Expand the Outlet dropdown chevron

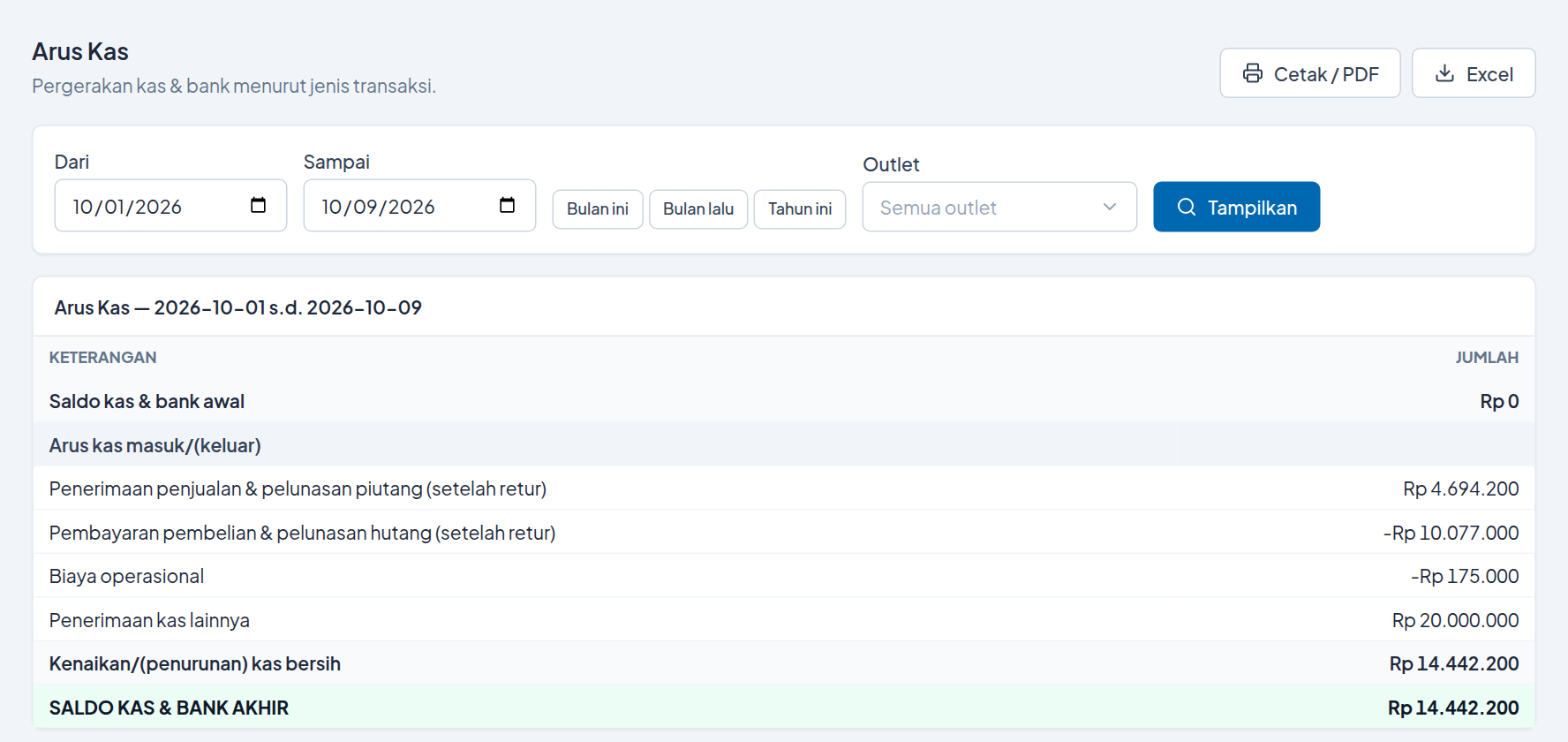tap(1110, 207)
